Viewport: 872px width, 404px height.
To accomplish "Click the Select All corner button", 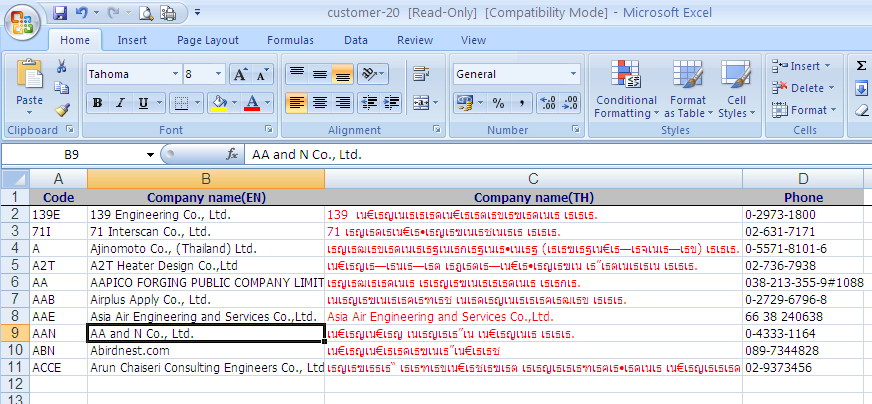I will click(x=14, y=179).
